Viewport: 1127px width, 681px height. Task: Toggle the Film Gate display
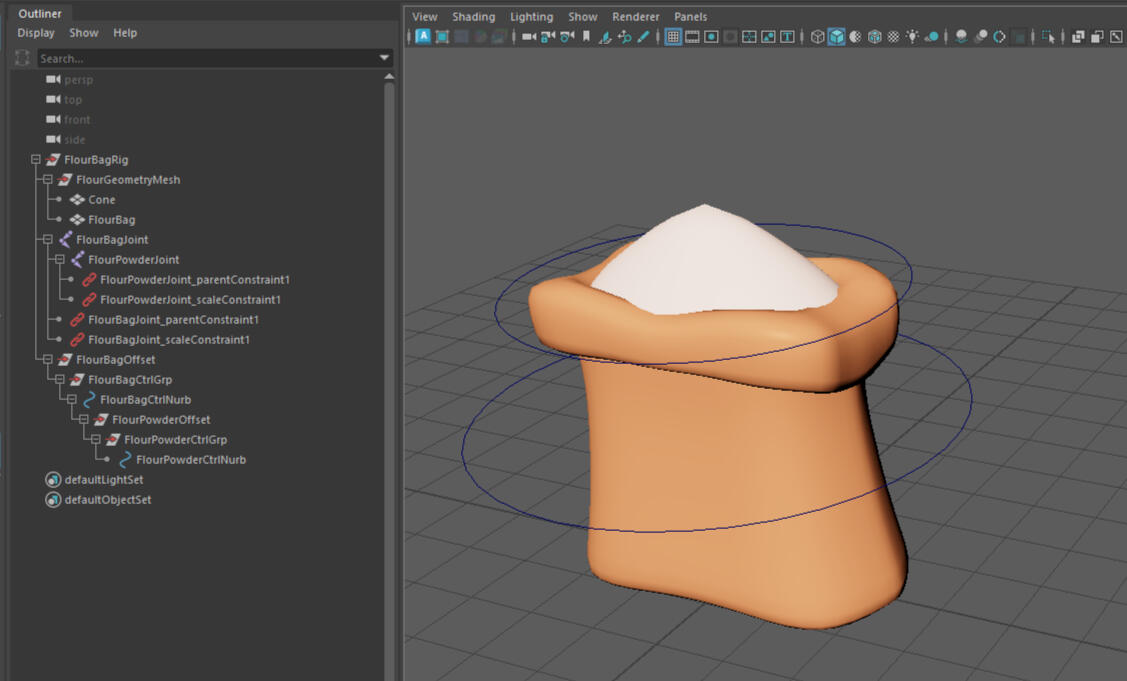tap(692, 37)
